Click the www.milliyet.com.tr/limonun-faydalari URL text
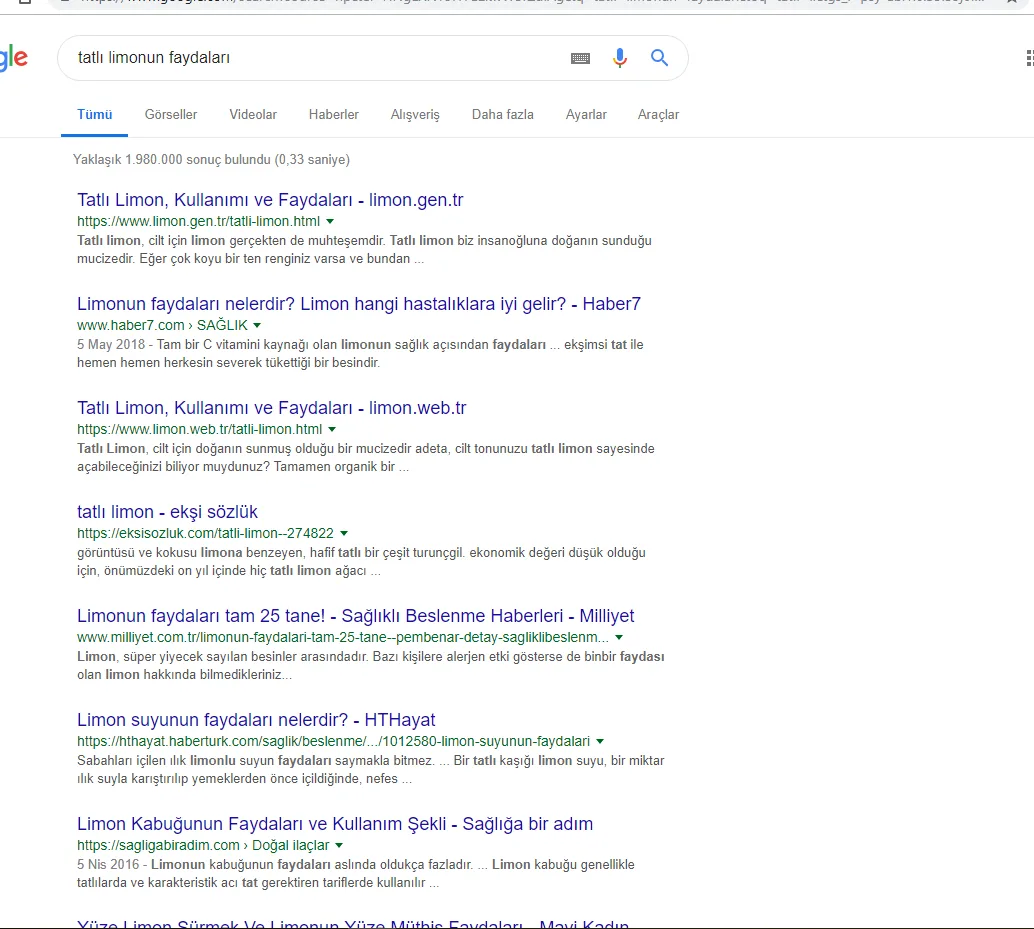1034x929 pixels. click(343, 638)
